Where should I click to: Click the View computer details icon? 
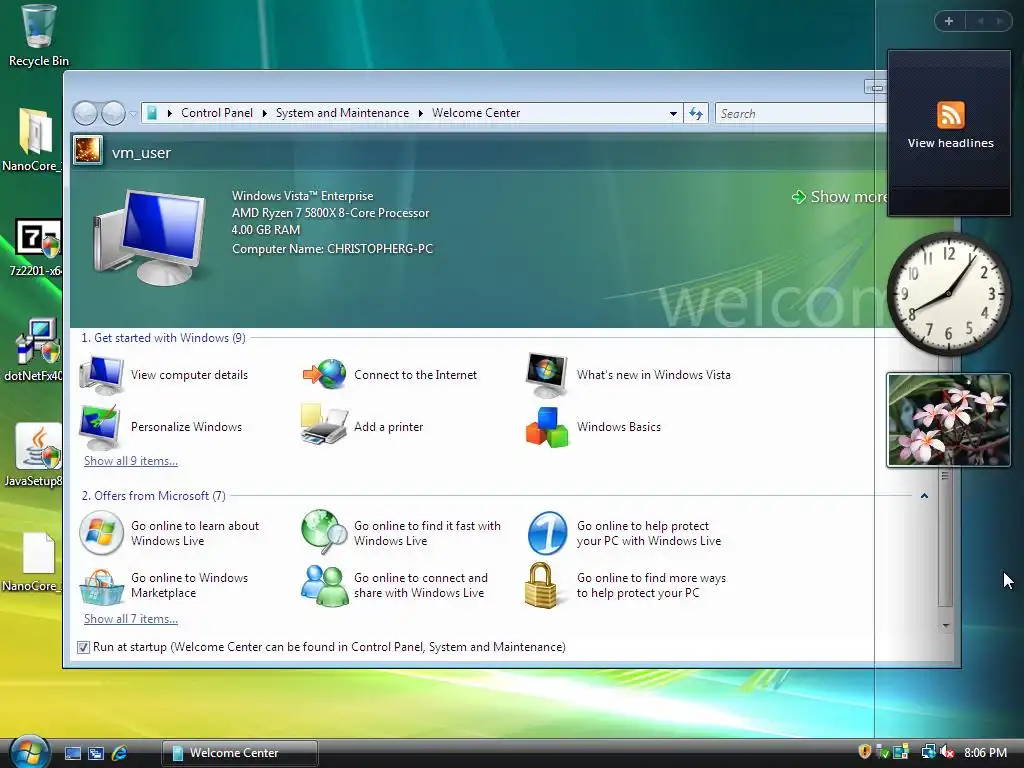(x=101, y=375)
